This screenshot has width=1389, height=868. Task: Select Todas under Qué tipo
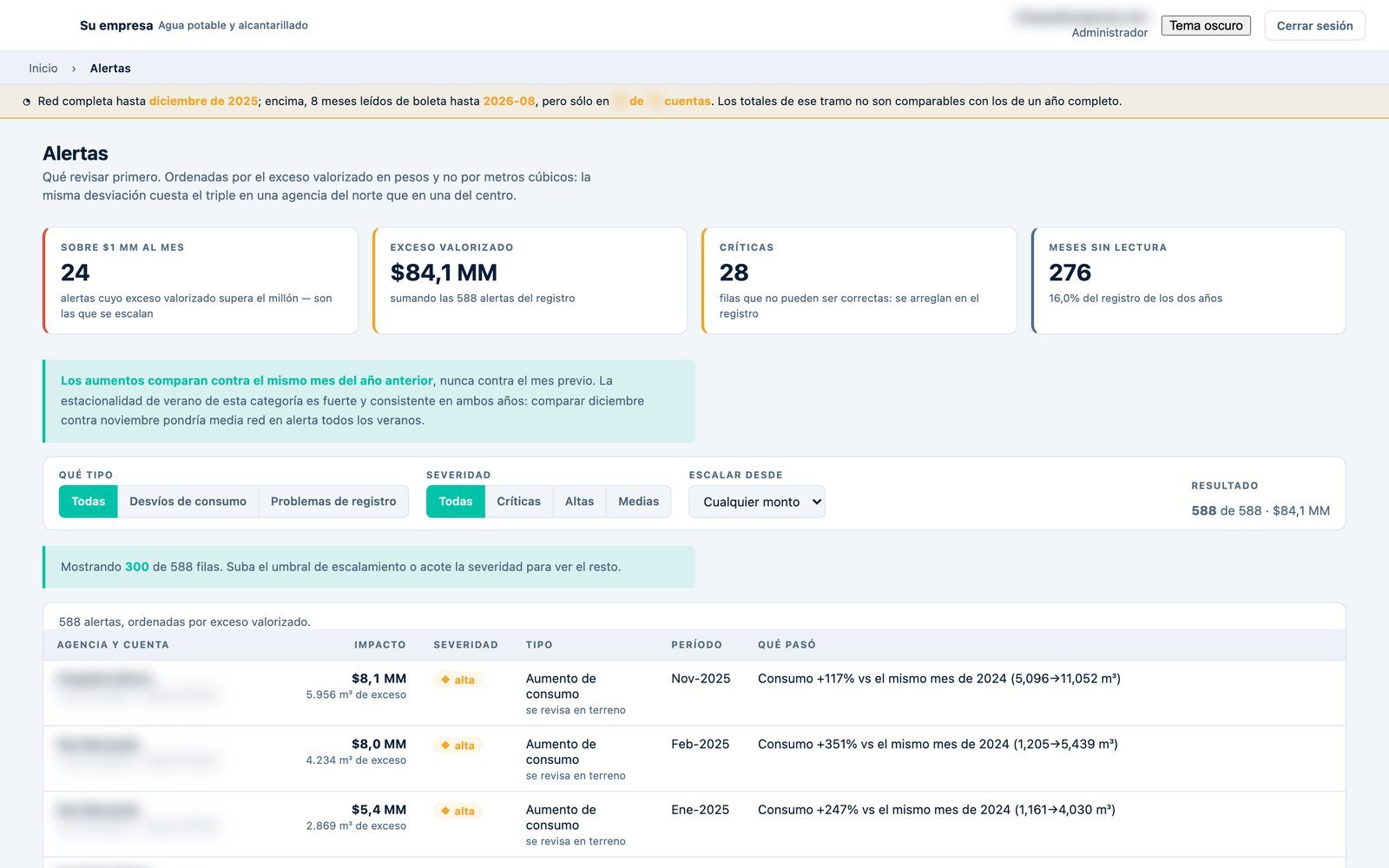coord(89,502)
